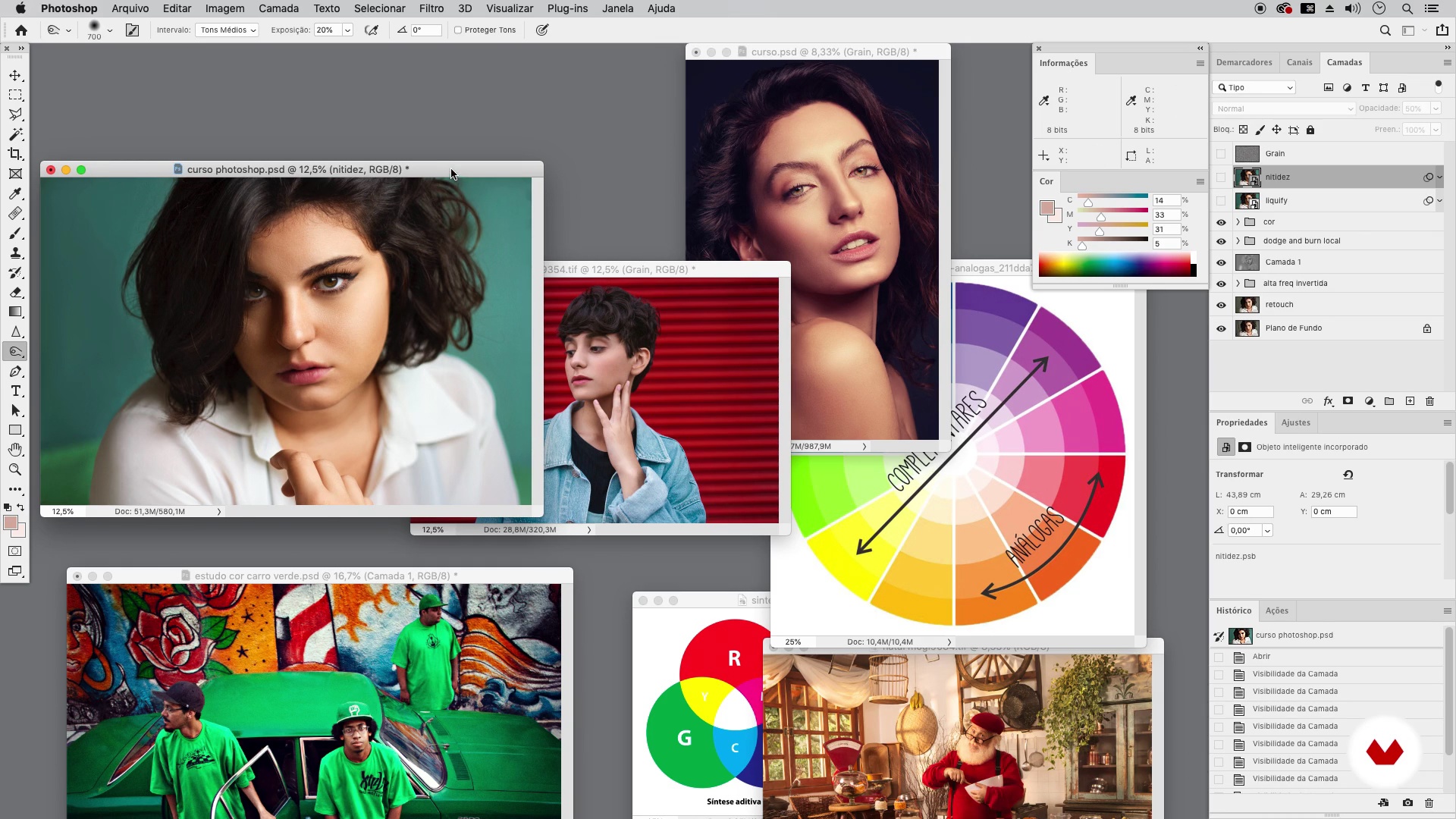This screenshot has width=1456, height=819.
Task: Switch to the Demarcadores tab
Action: click(1244, 62)
